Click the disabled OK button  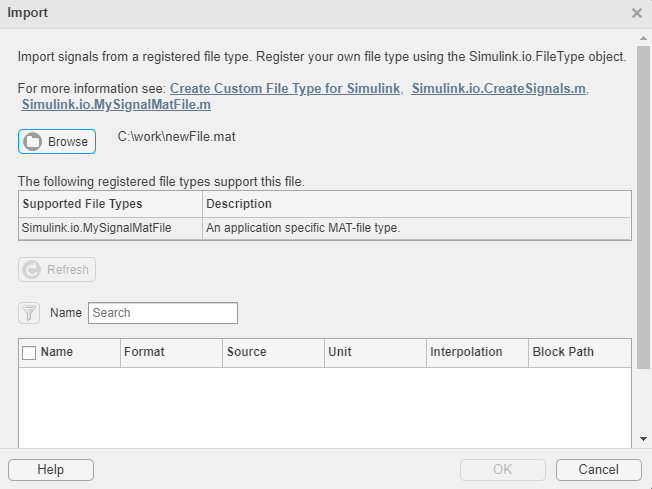pos(502,470)
